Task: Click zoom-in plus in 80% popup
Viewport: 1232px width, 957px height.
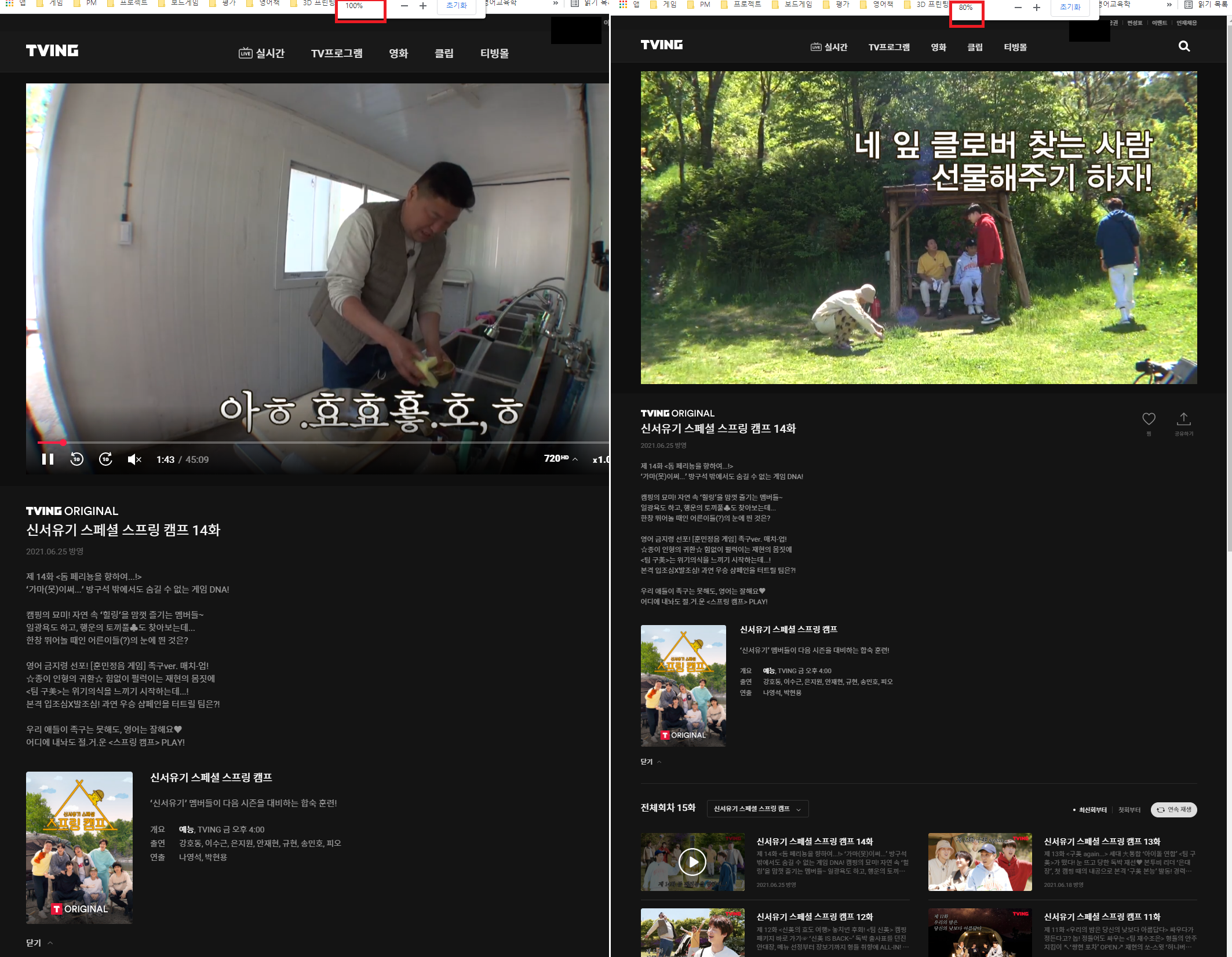Action: pyautogui.click(x=1037, y=8)
